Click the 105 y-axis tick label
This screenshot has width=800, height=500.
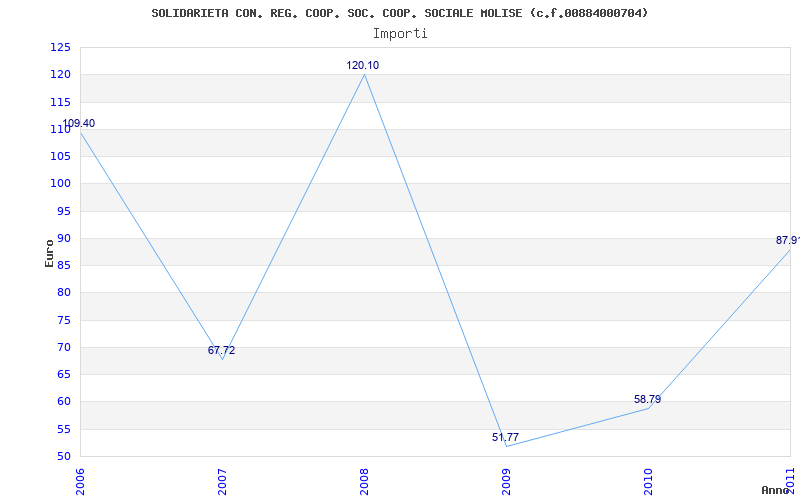pyautogui.click(x=60, y=157)
